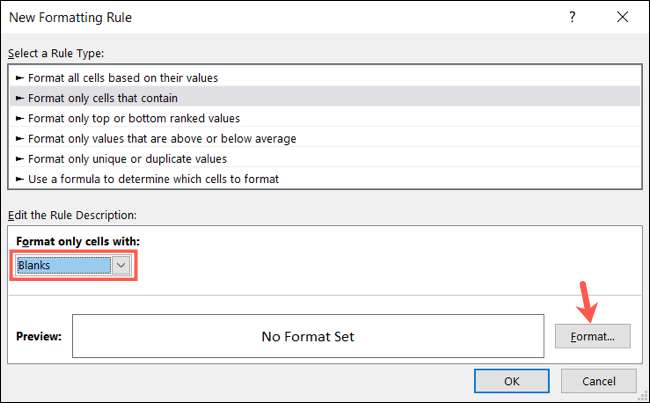Close the New Formatting Rule dialog

[621, 17]
